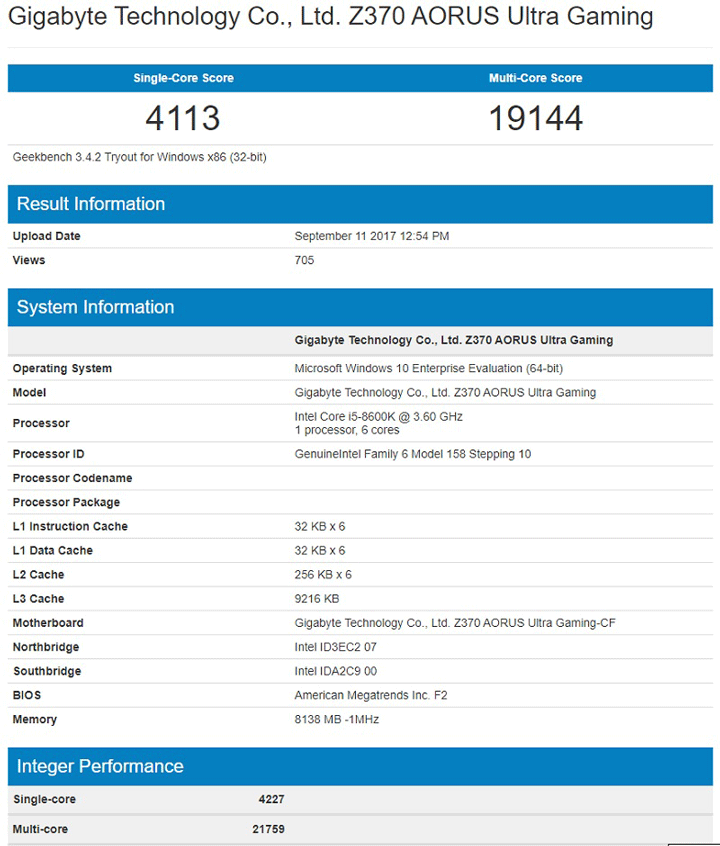Click the L2 Cache label
720x846 pixels.
(x=38, y=575)
